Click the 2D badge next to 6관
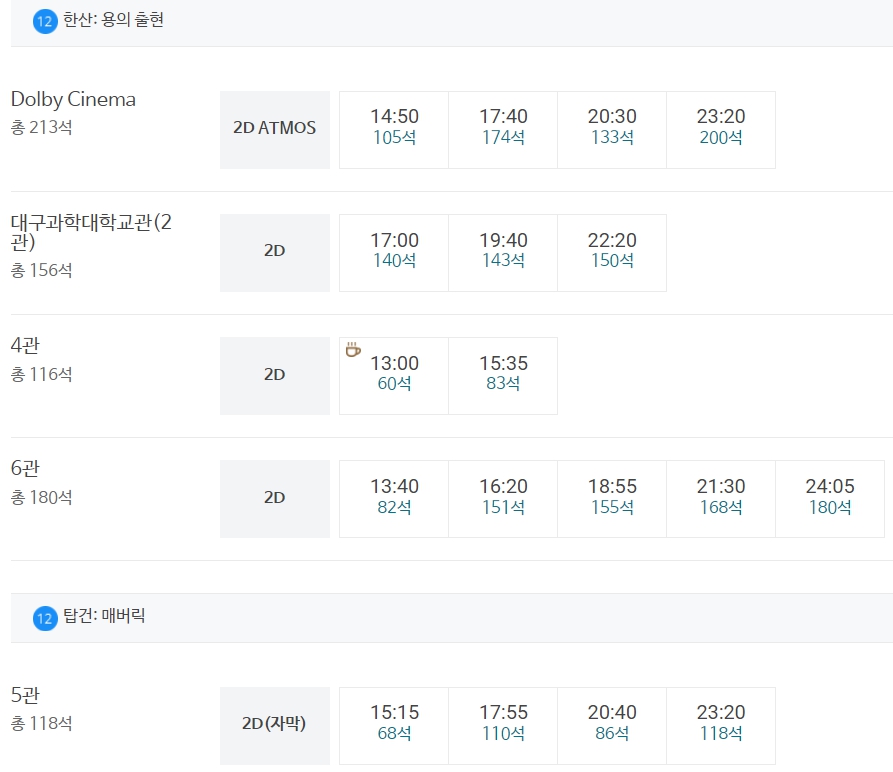The image size is (893, 772). 274,498
